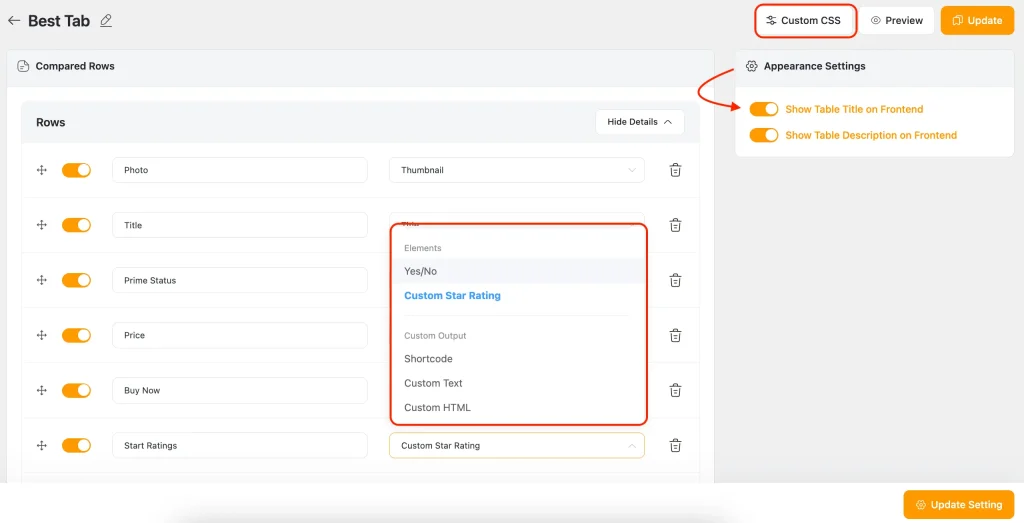
Task: Click the Prime Status name input field
Action: pos(240,280)
